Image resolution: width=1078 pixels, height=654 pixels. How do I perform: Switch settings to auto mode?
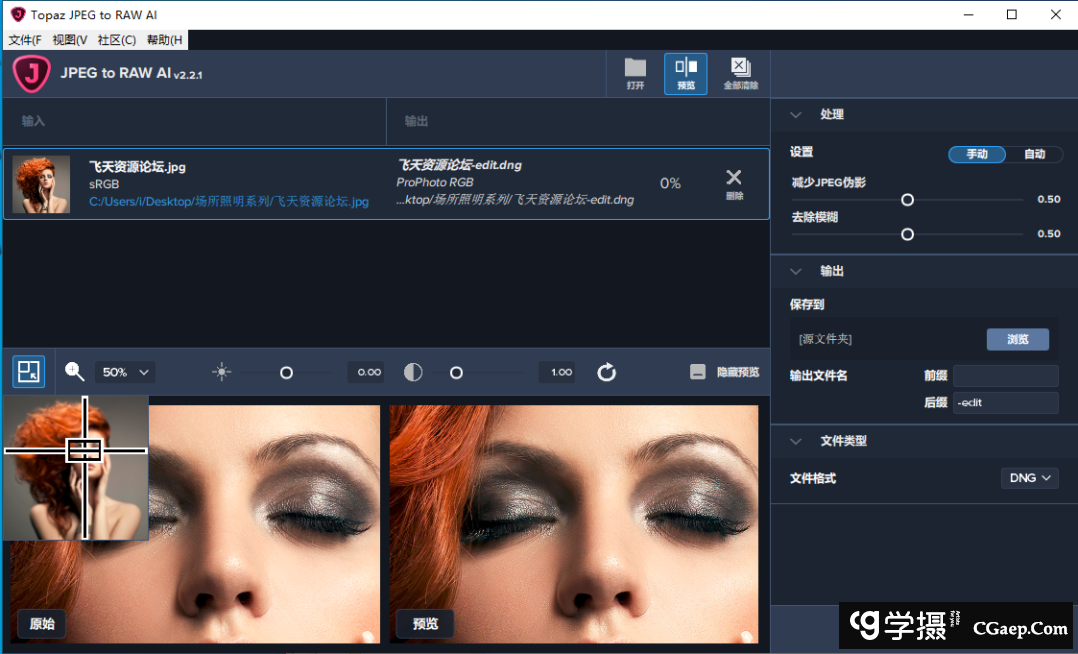point(1034,154)
